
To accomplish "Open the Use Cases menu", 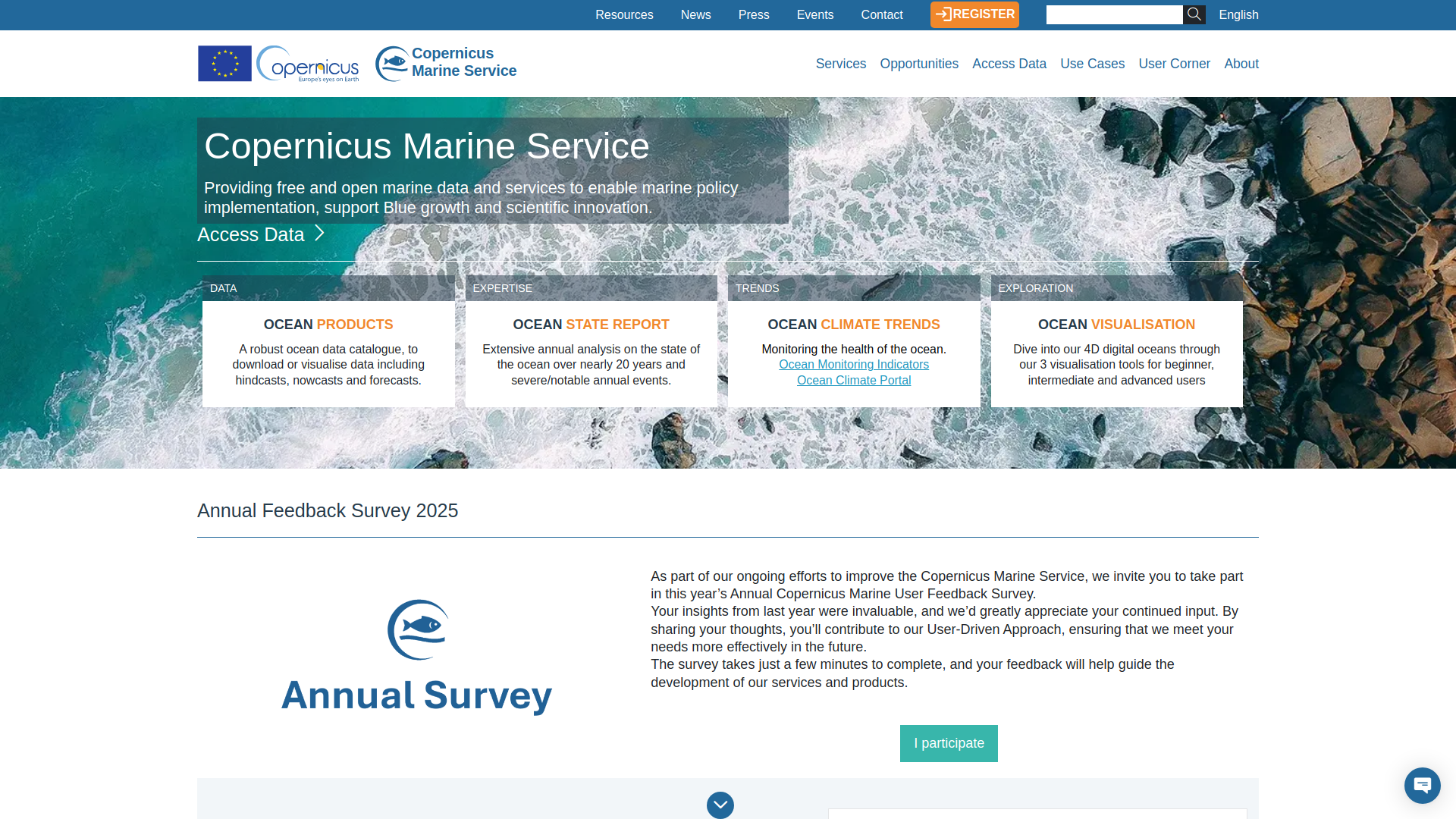I will [x=1092, y=64].
